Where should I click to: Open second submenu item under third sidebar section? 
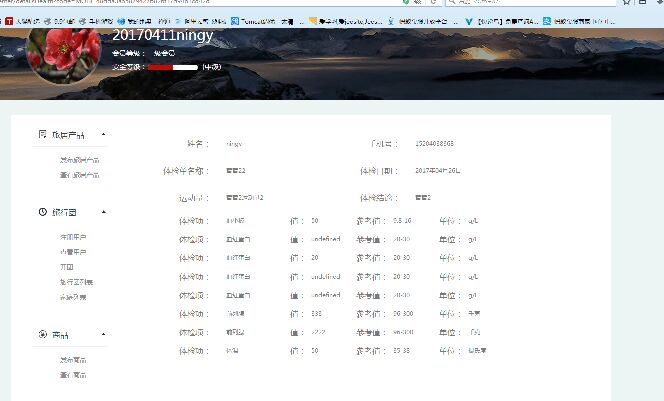pos(73,374)
